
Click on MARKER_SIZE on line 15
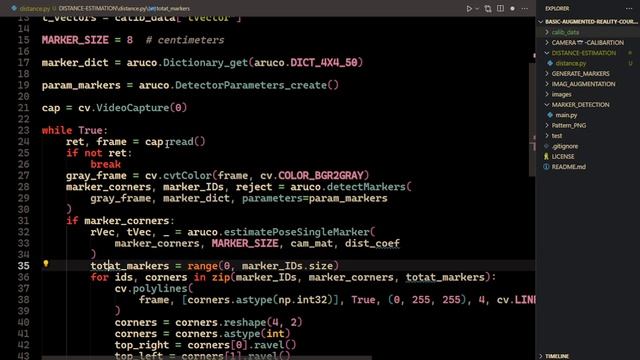pyautogui.click(x=75, y=40)
